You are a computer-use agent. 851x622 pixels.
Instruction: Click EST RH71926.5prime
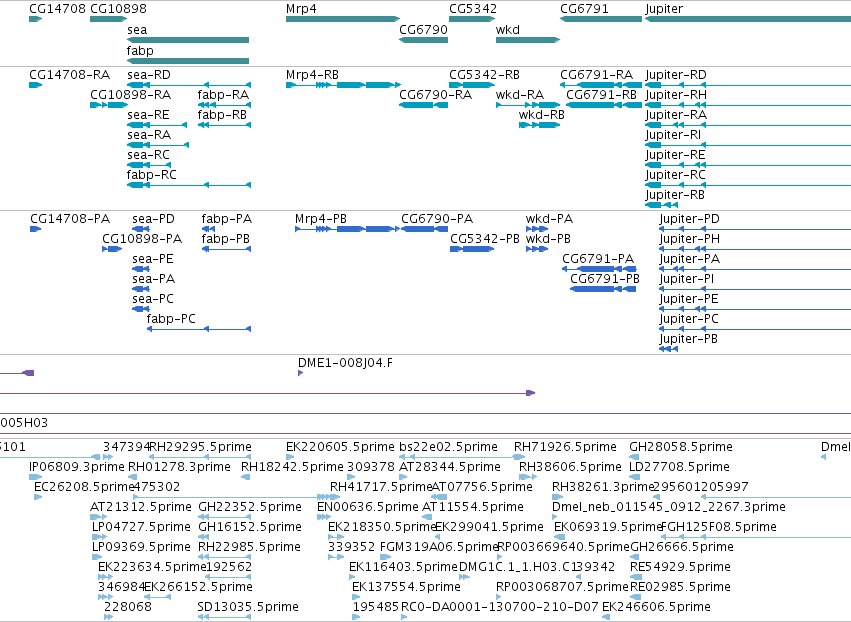point(565,447)
